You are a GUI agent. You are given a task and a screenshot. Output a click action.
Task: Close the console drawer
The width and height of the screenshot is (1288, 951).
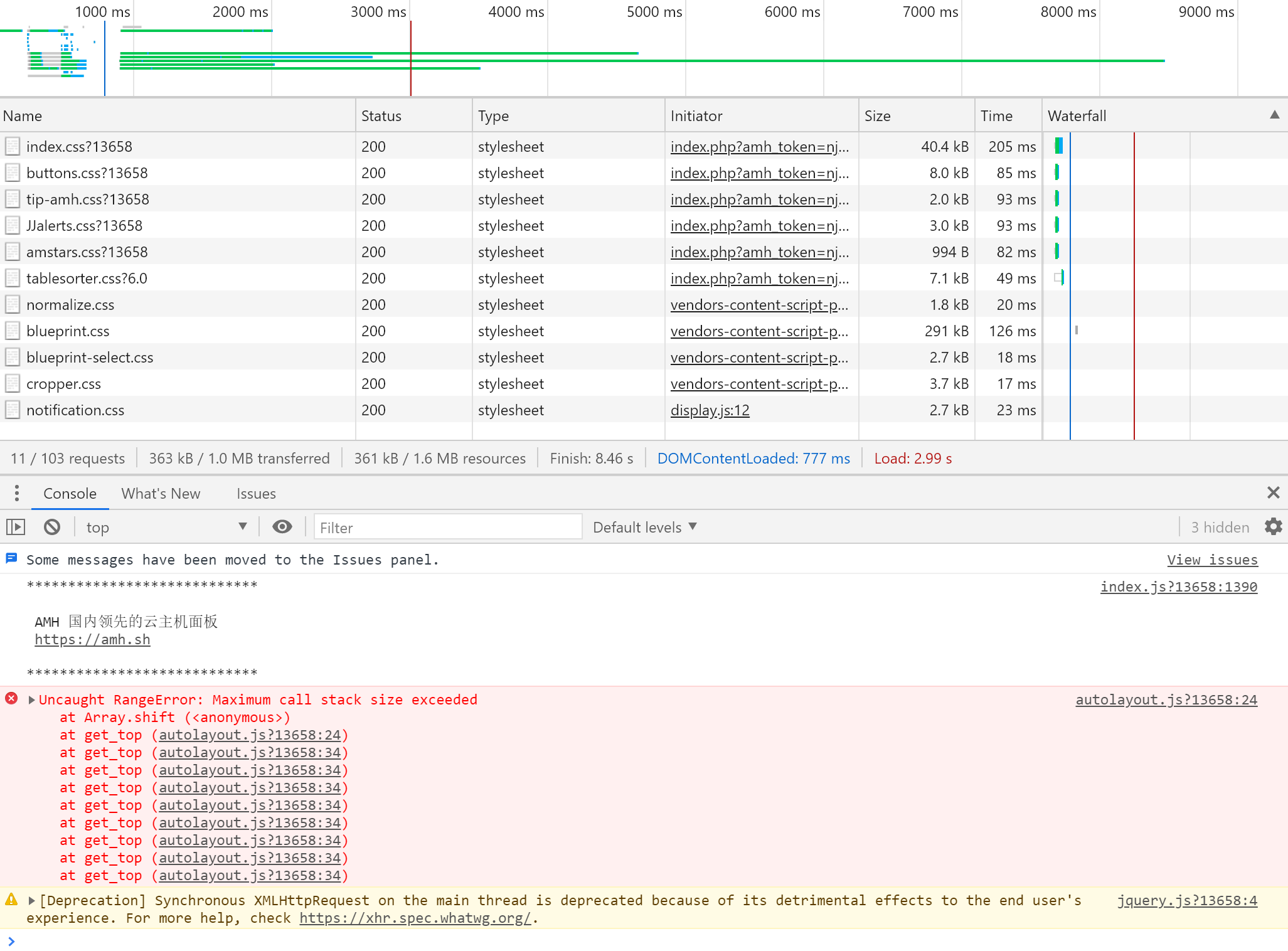point(1273,492)
